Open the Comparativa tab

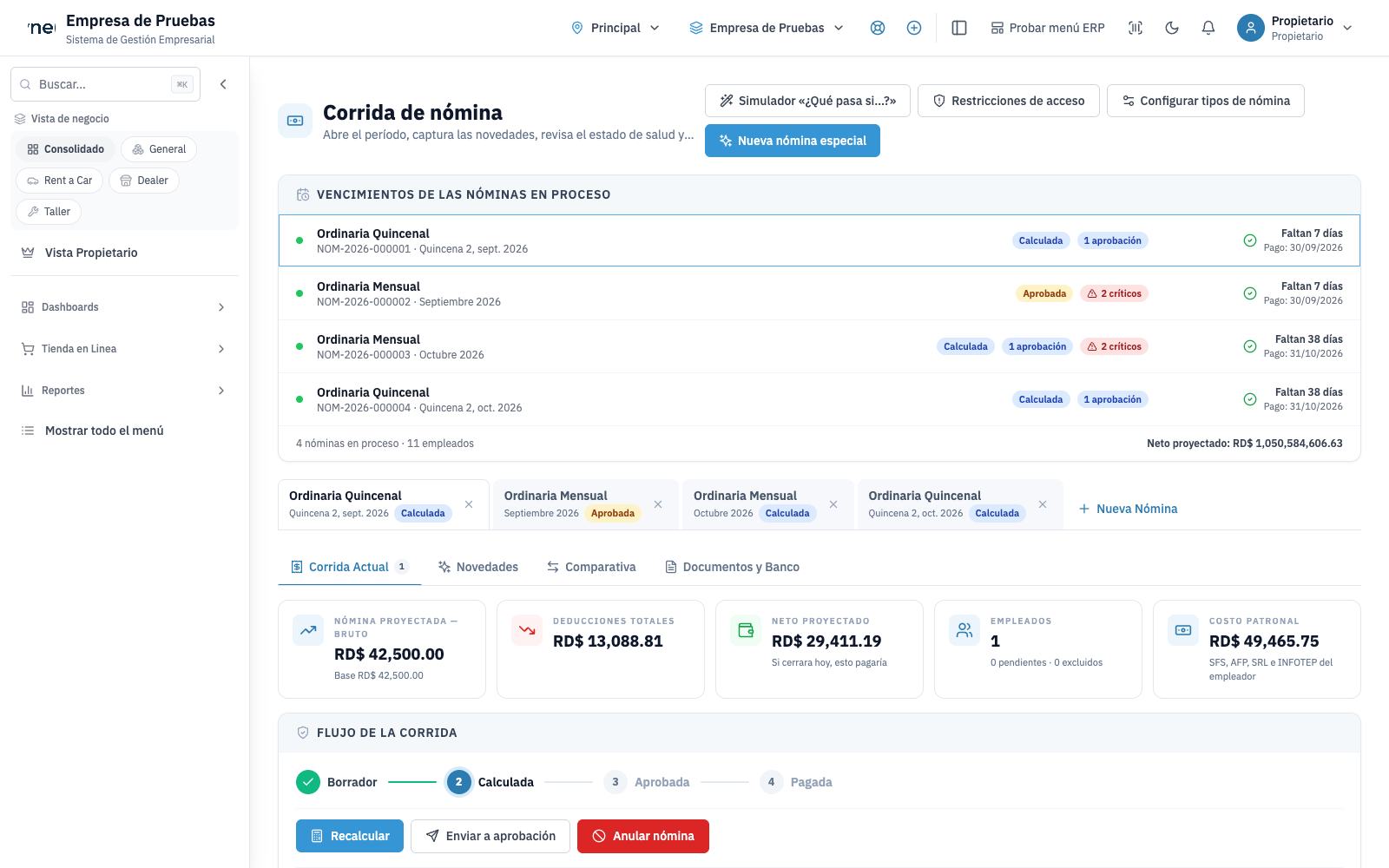(x=591, y=567)
